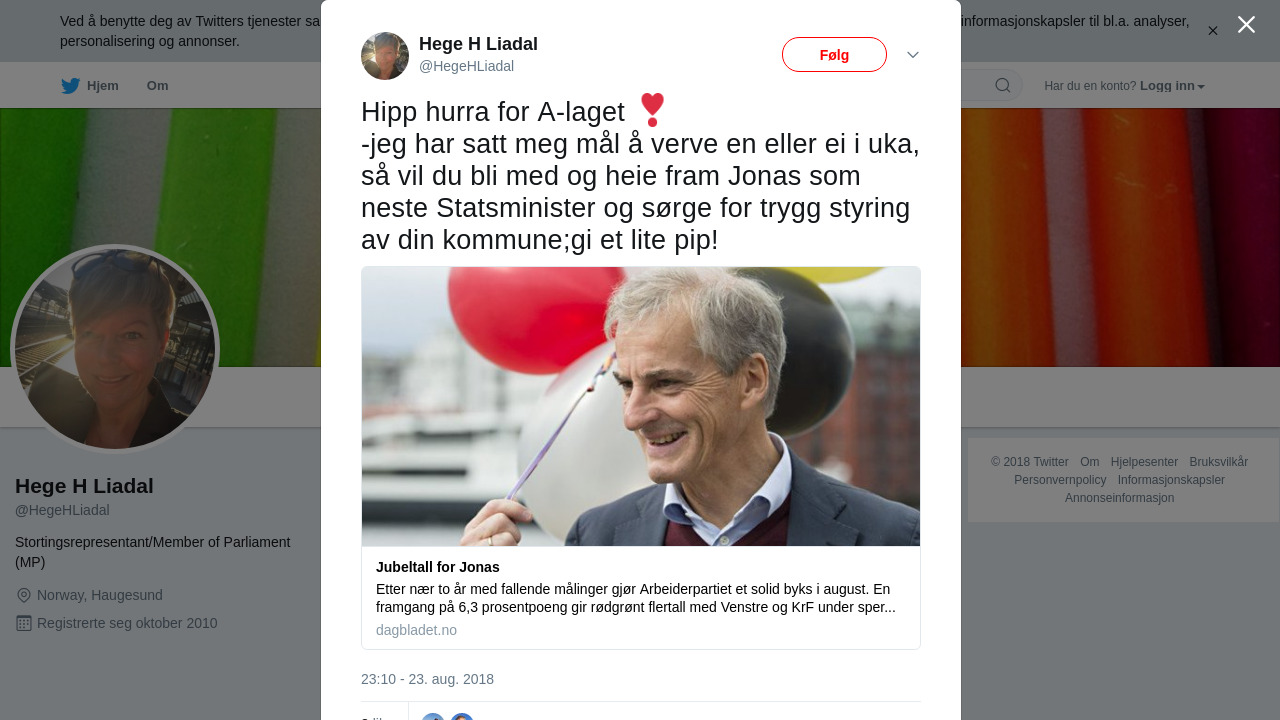Open the large profile picture
Viewport: 1280px width, 720px height.
115,348
